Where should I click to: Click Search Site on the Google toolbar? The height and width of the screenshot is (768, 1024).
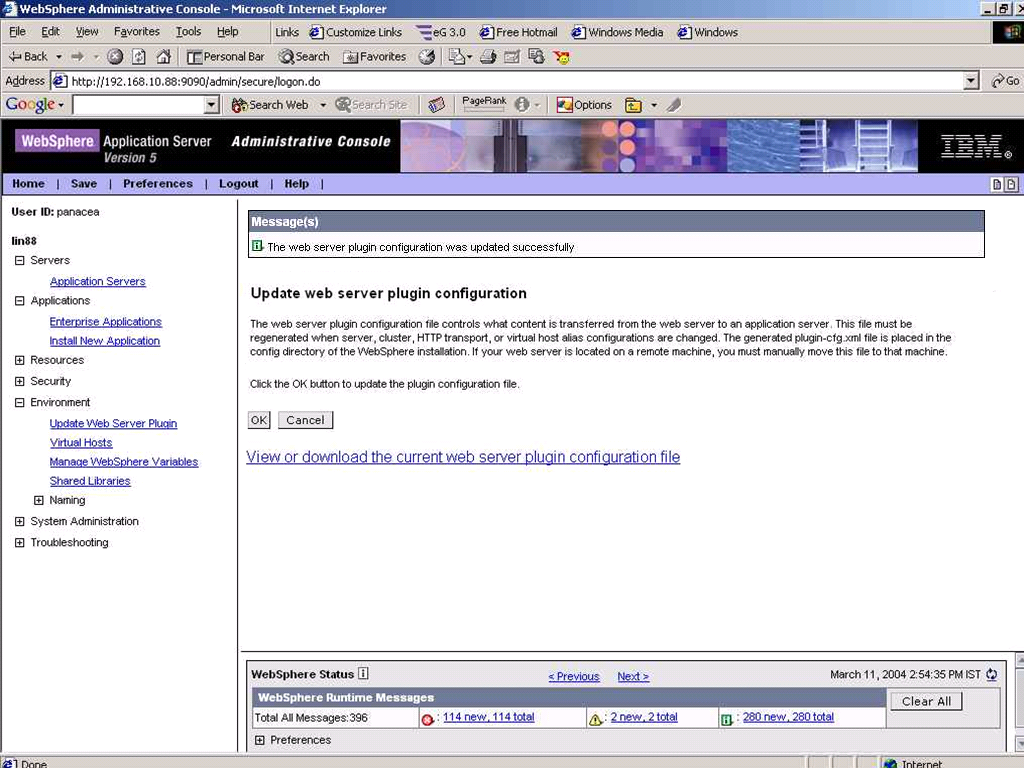coord(371,104)
